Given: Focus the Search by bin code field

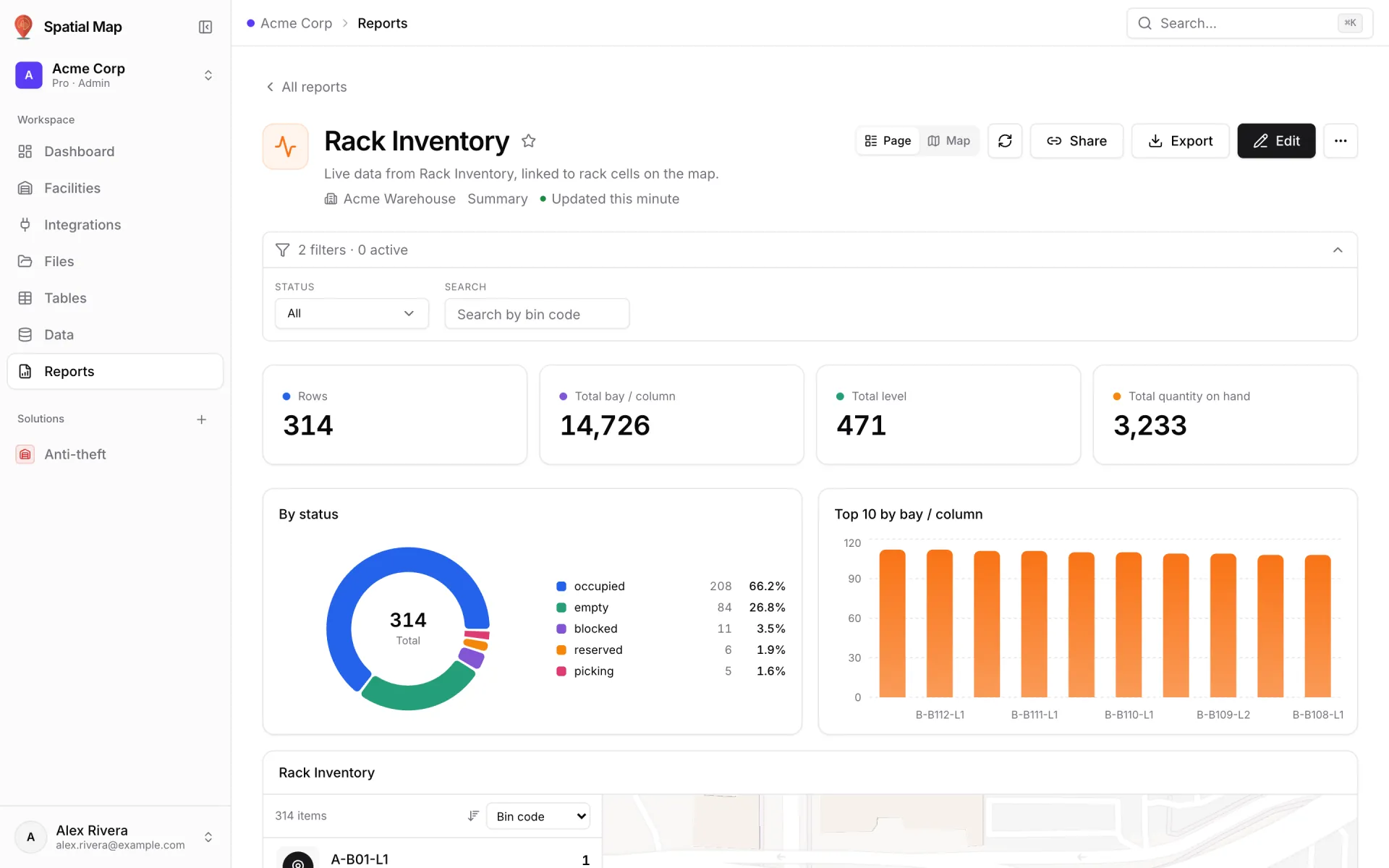Looking at the screenshot, I should 537,314.
